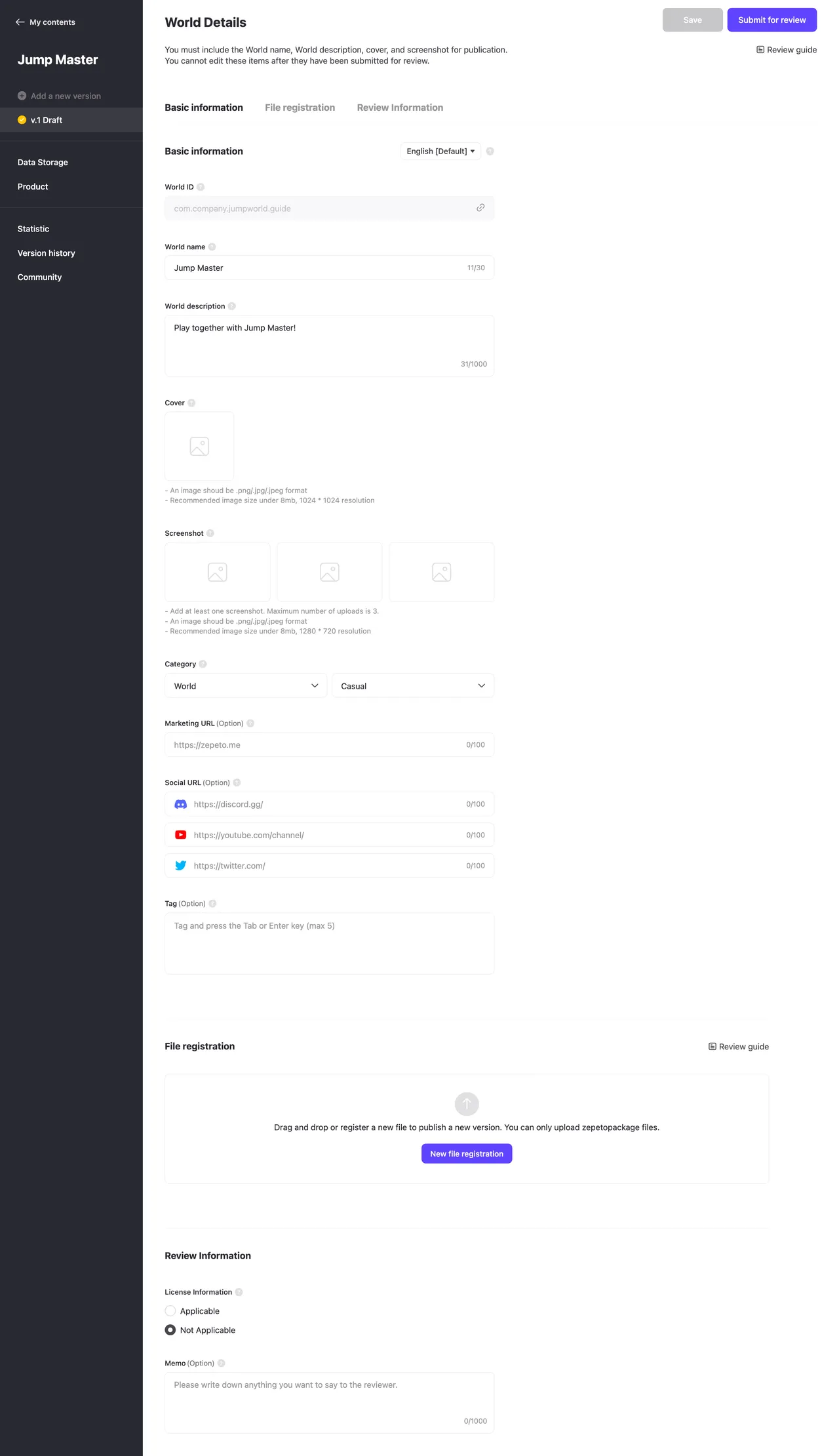The height and width of the screenshot is (1456, 839).
Task: Select the Not Applicable radio button
Action: (170, 1330)
